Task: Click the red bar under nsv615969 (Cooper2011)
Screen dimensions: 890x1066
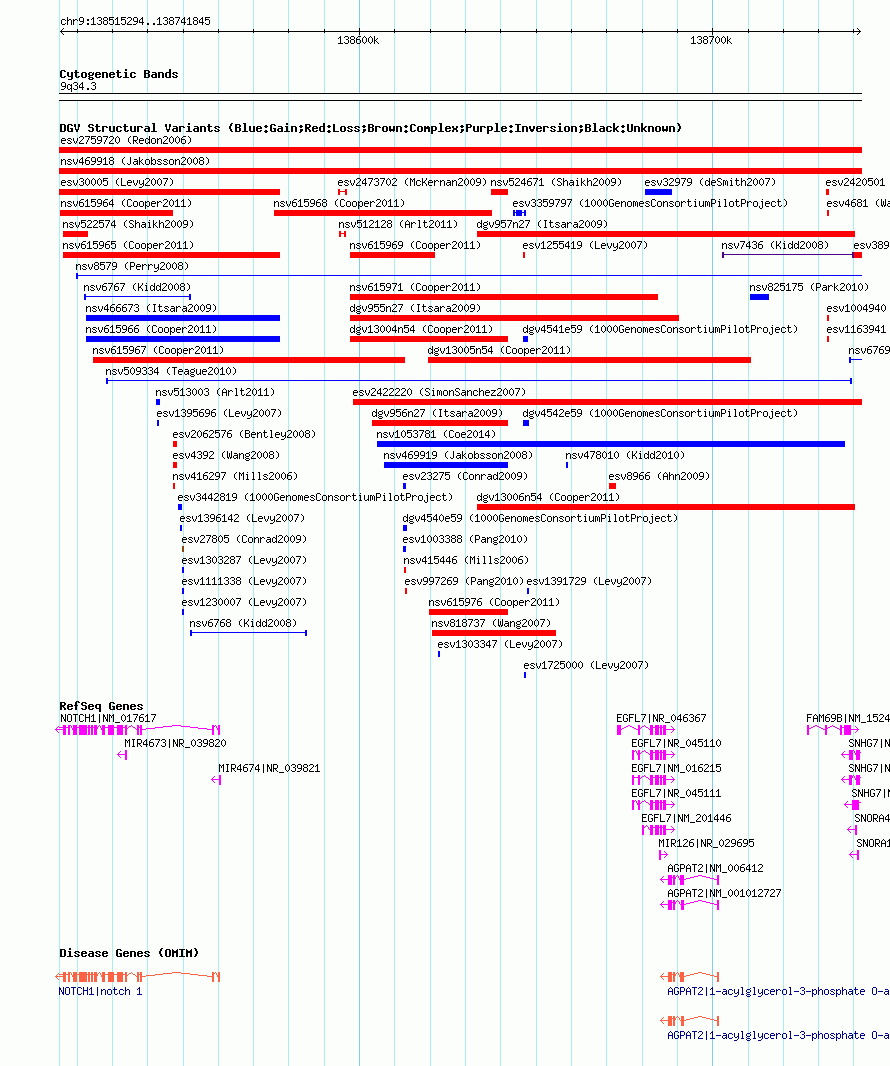Action: [392, 256]
